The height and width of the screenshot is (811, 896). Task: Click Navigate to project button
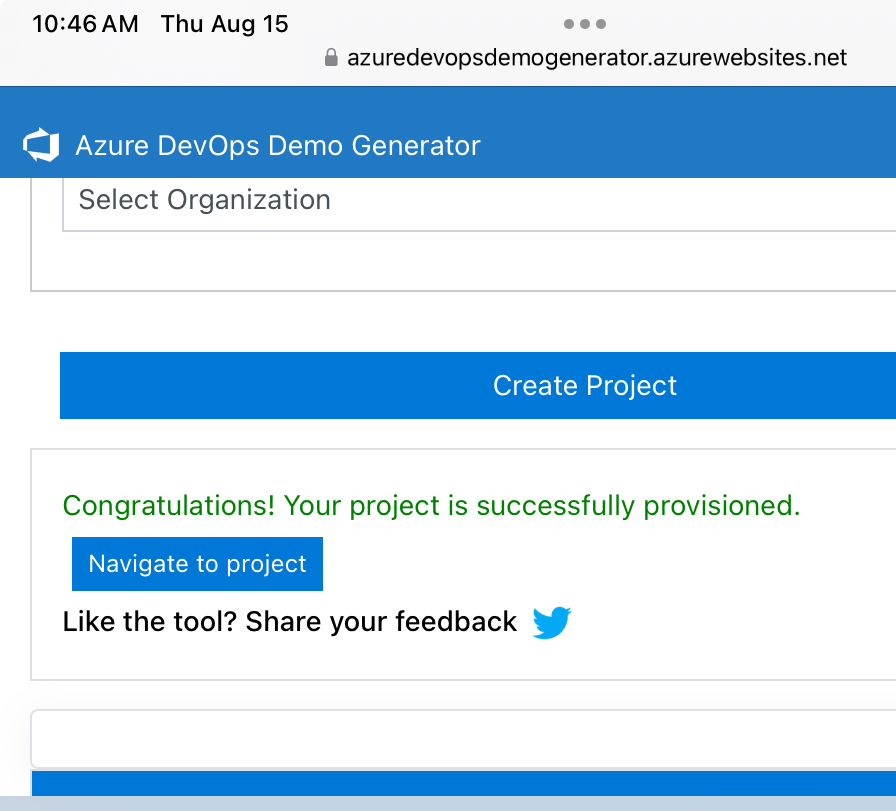click(x=197, y=564)
